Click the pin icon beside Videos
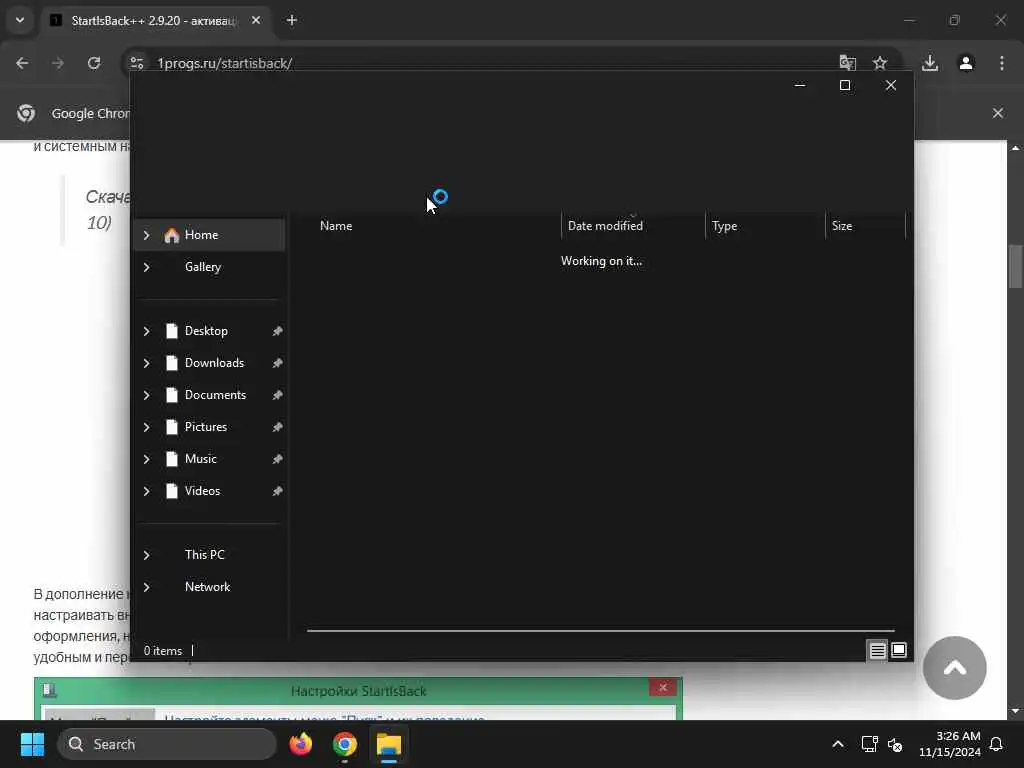 point(278,491)
